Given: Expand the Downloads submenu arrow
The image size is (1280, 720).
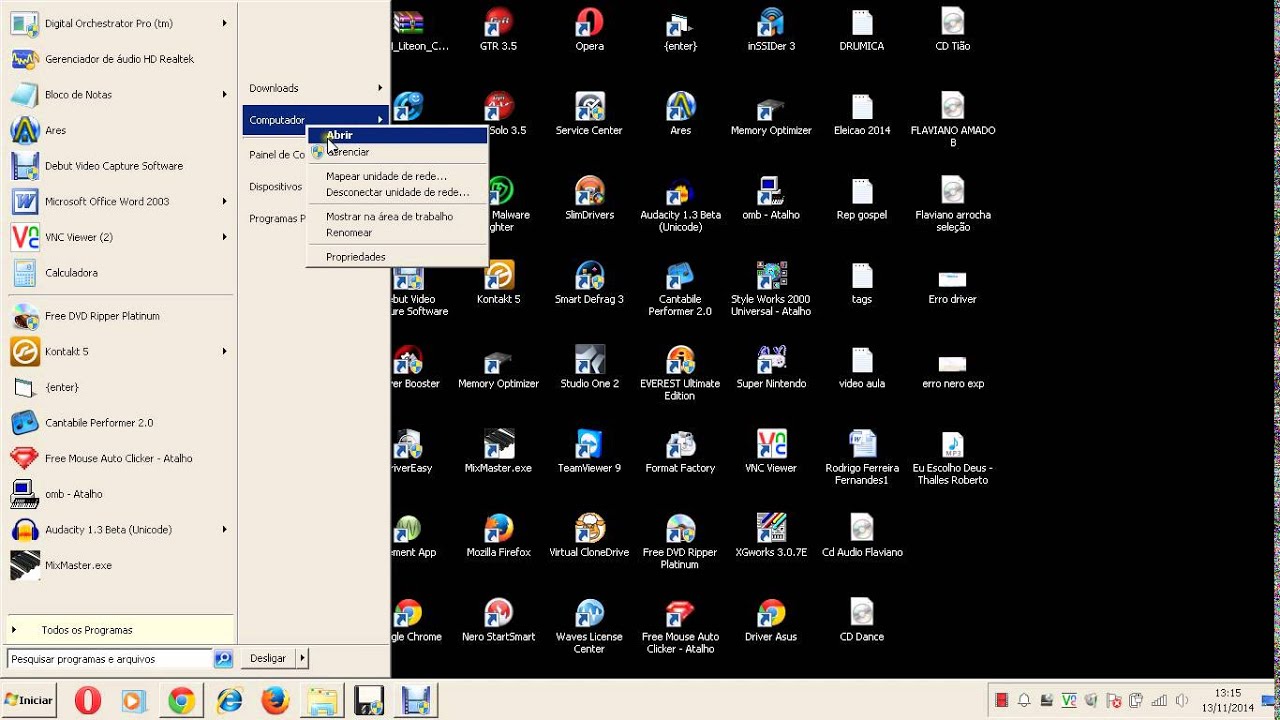Looking at the screenshot, I should click(380, 88).
